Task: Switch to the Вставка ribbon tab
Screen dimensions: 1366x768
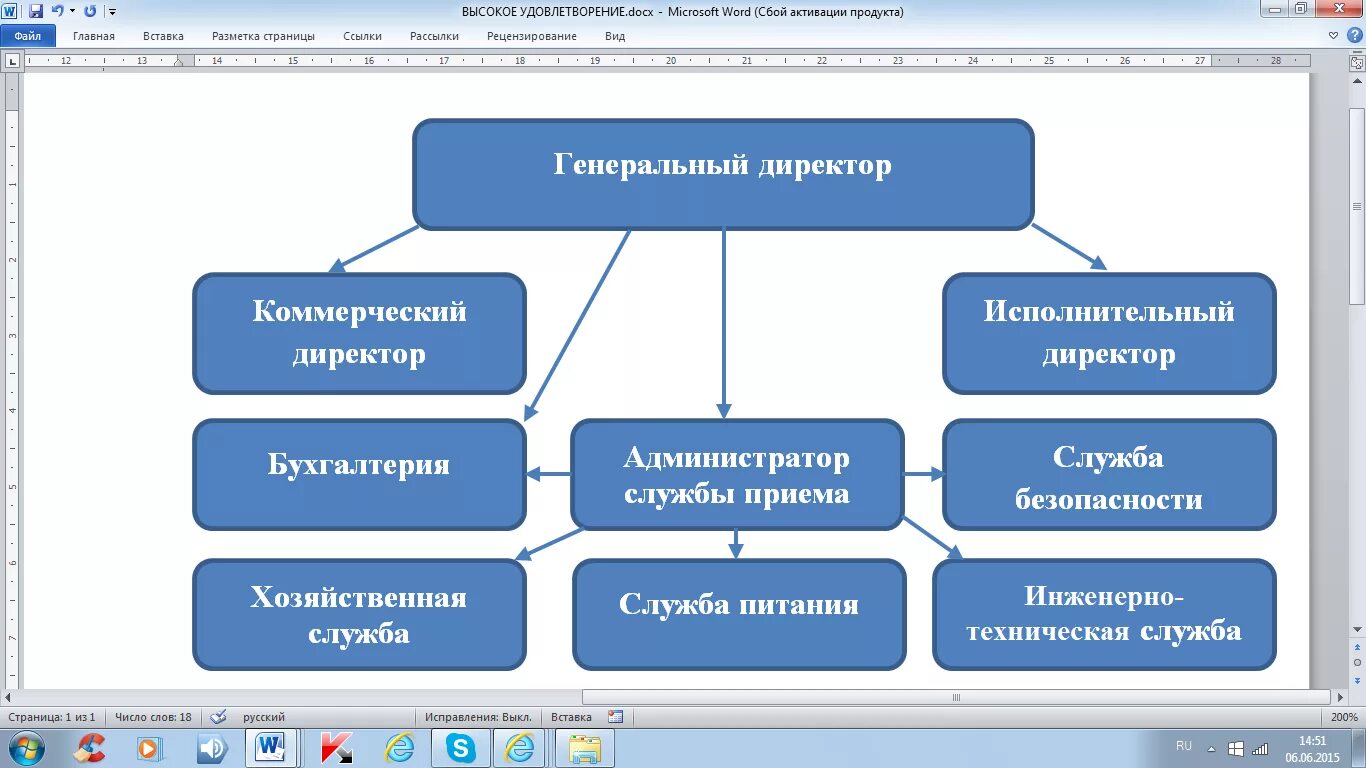Action: point(163,36)
